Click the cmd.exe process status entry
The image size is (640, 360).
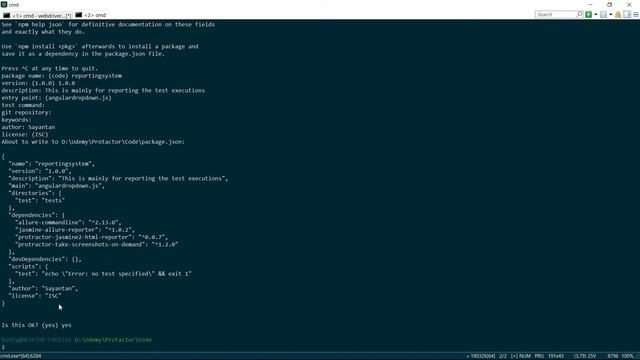(x=21, y=356)
